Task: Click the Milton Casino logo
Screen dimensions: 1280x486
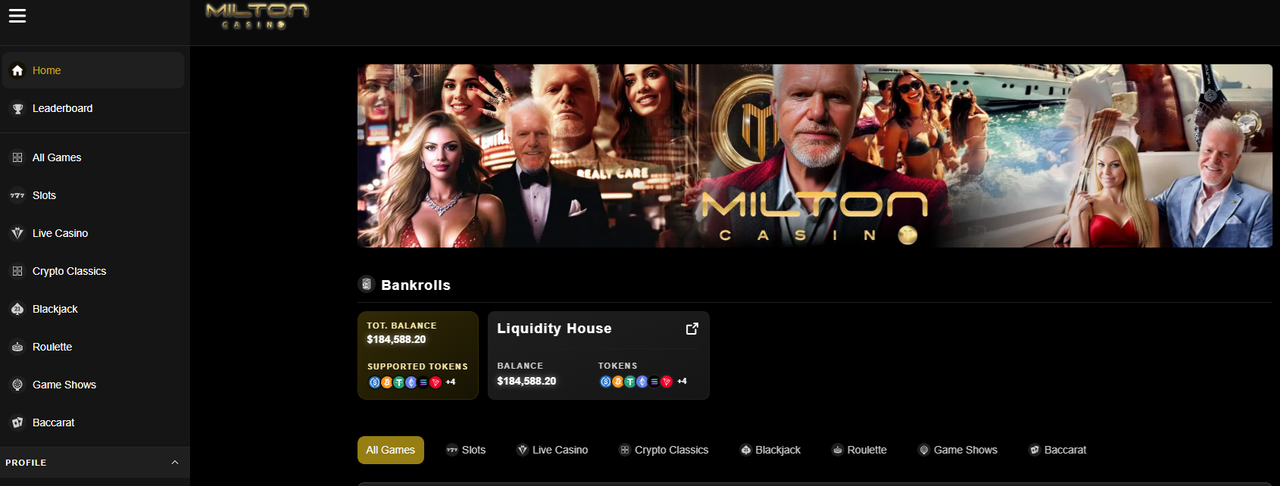Action: [x=257, y=15]
